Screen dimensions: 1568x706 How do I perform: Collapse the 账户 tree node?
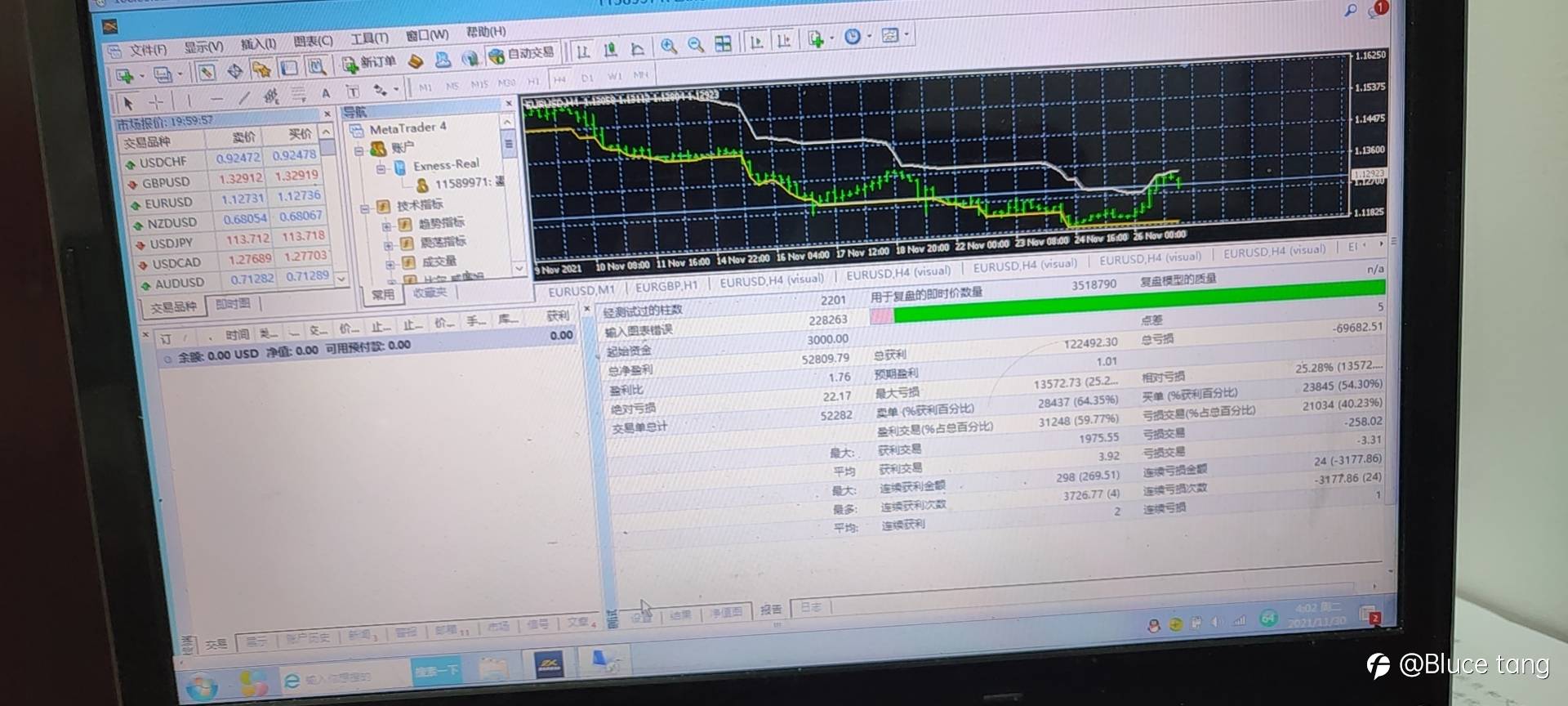point(359,150)
